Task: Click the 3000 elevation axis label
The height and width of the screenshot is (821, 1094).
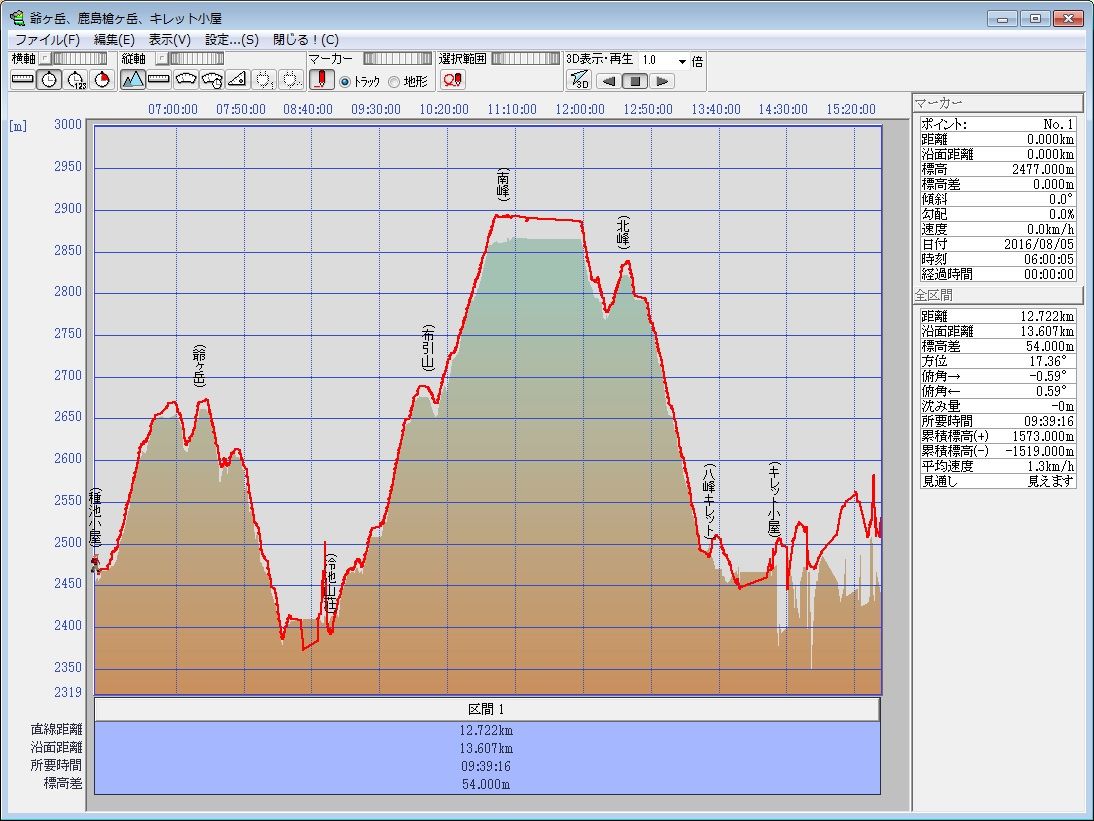Action: coord(68,125)
